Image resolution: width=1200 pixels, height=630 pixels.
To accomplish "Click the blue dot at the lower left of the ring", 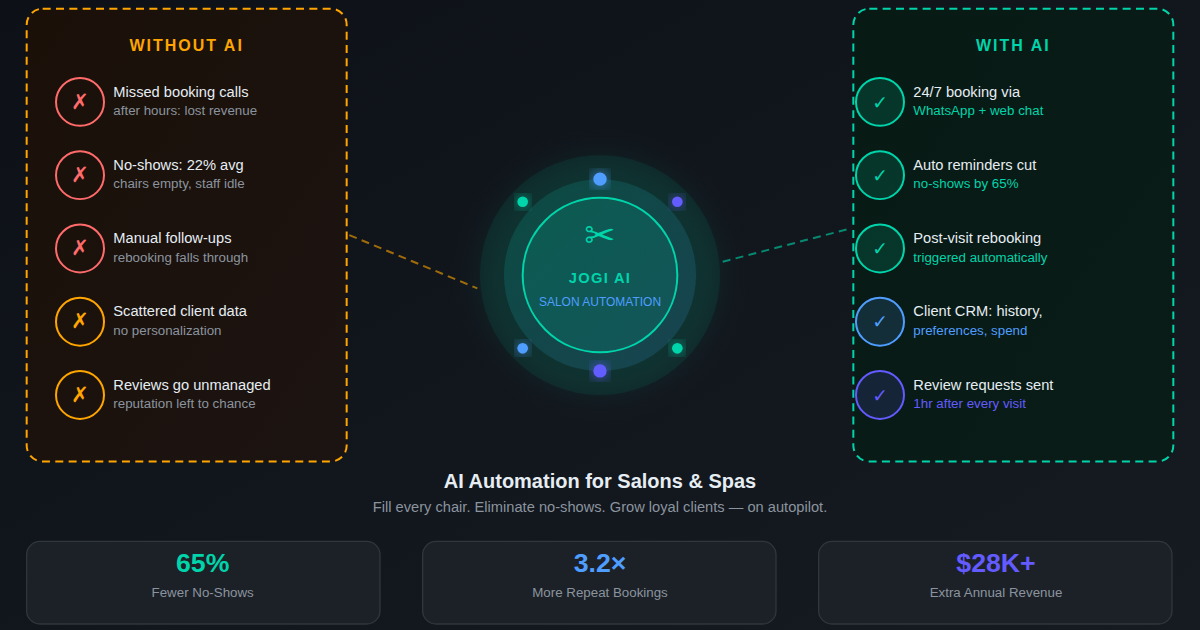I will pyautogui.click(x=522, y=348).
